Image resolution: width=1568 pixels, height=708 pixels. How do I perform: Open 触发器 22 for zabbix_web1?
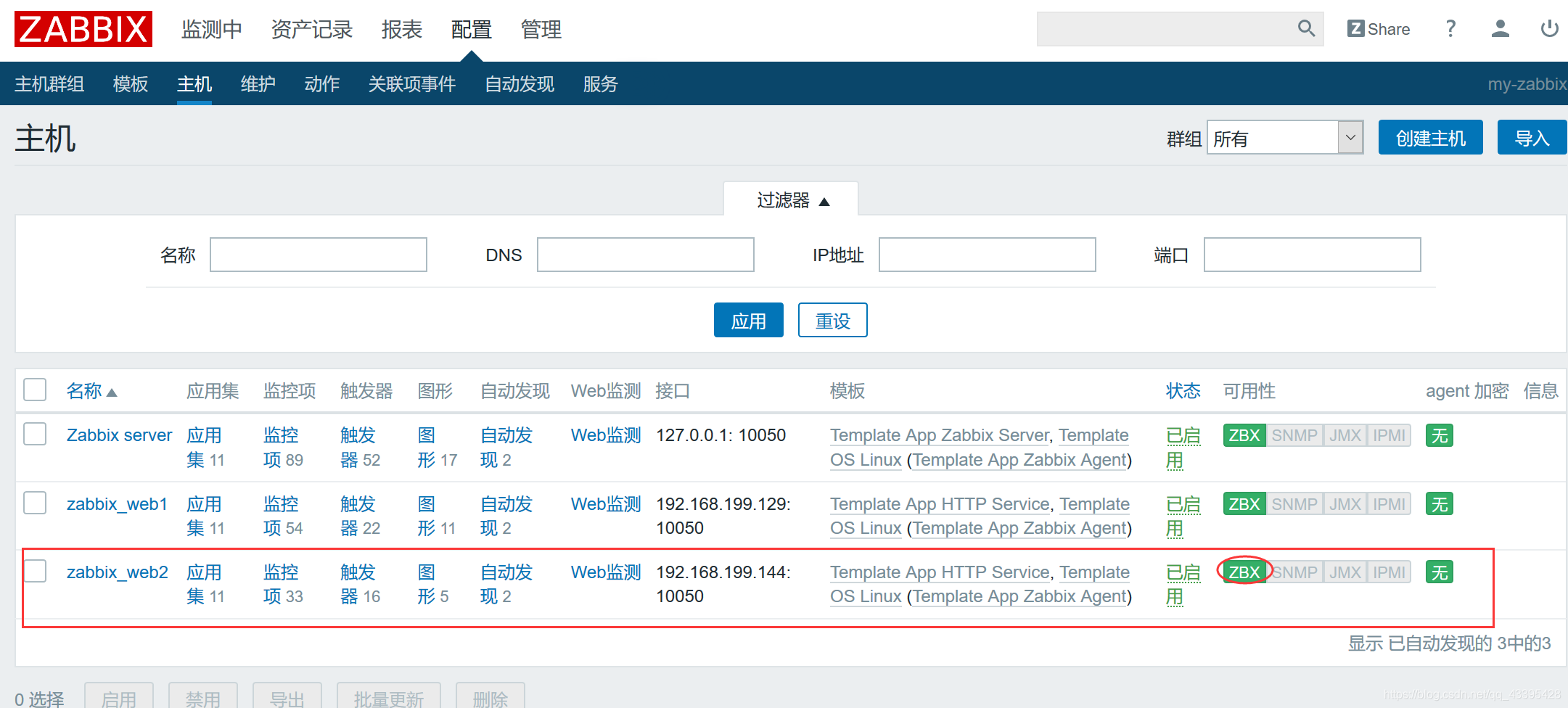click(x=360, y=516)
